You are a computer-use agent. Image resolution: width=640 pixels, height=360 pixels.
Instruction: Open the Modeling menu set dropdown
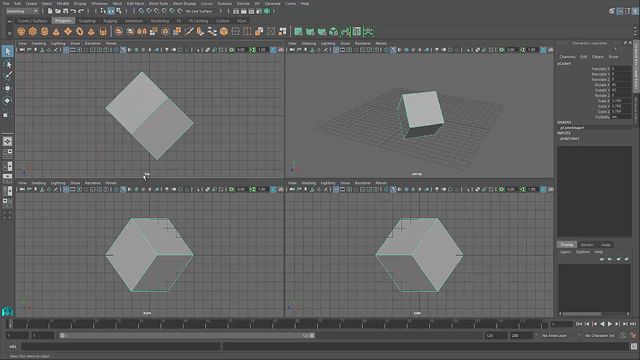22,11
